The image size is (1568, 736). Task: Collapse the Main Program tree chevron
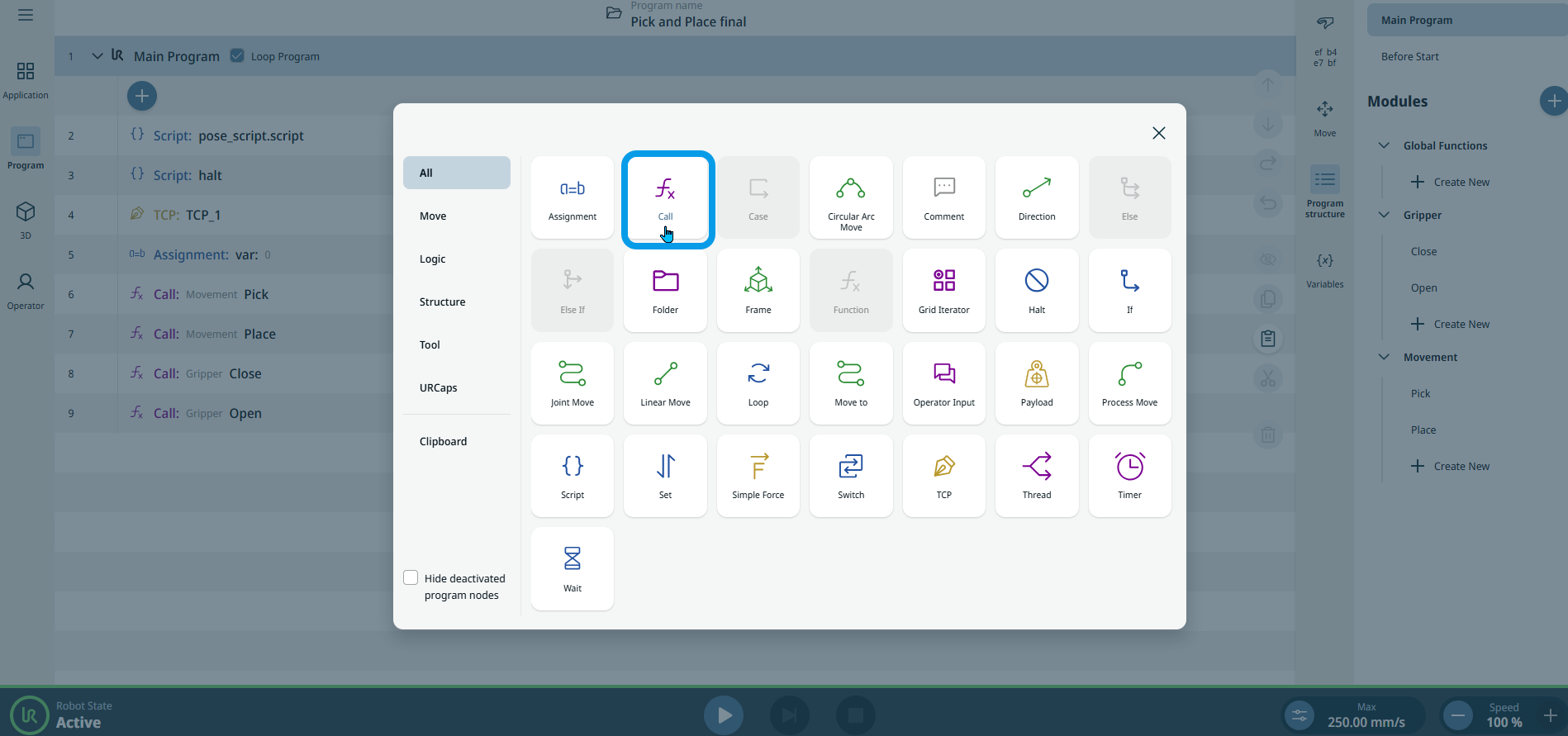(97, 56)
